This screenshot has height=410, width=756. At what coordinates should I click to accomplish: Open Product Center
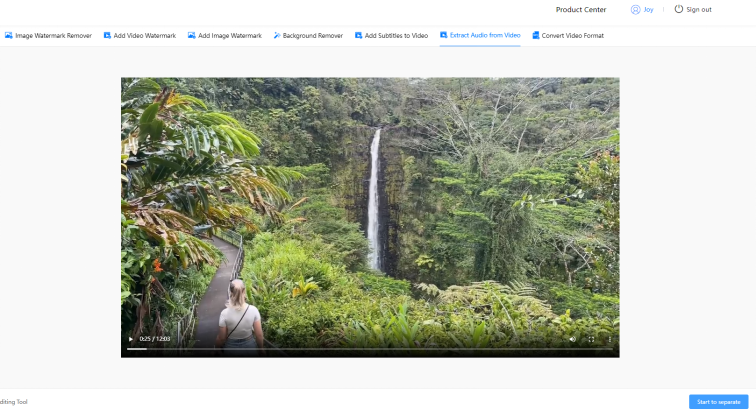[580, 10]
